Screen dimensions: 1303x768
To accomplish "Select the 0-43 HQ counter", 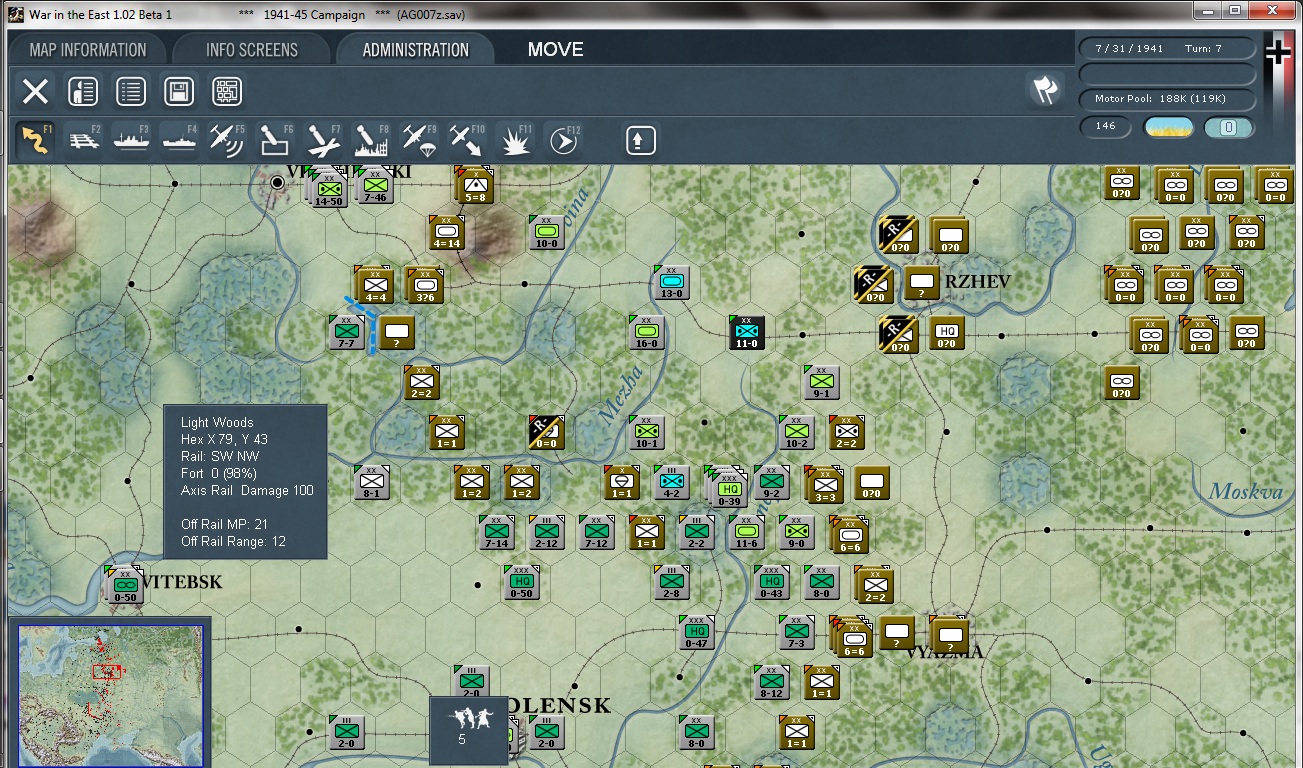I will click(x=772, y=583).
